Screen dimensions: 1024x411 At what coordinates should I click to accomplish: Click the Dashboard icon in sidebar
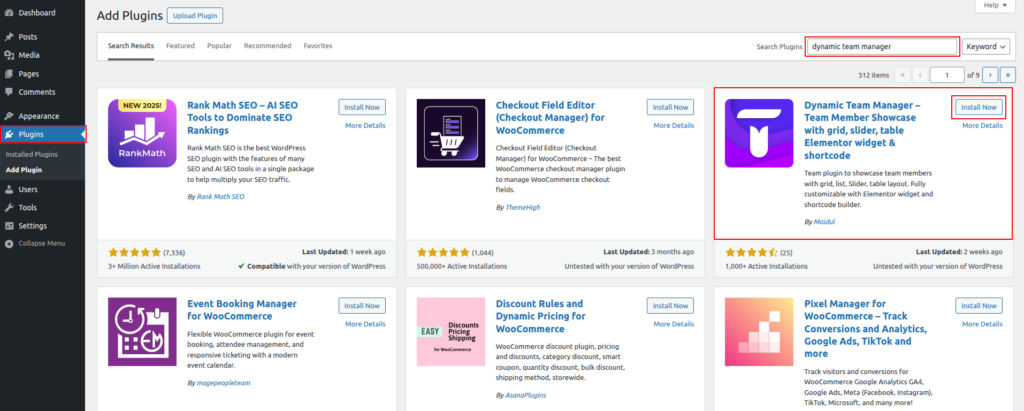(8, 13)
